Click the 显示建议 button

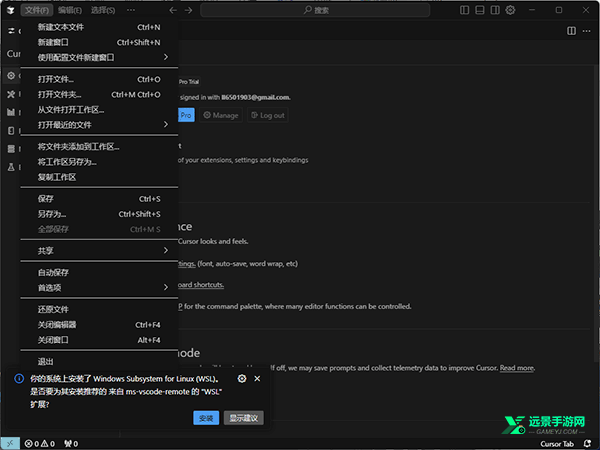click(243, 417)
